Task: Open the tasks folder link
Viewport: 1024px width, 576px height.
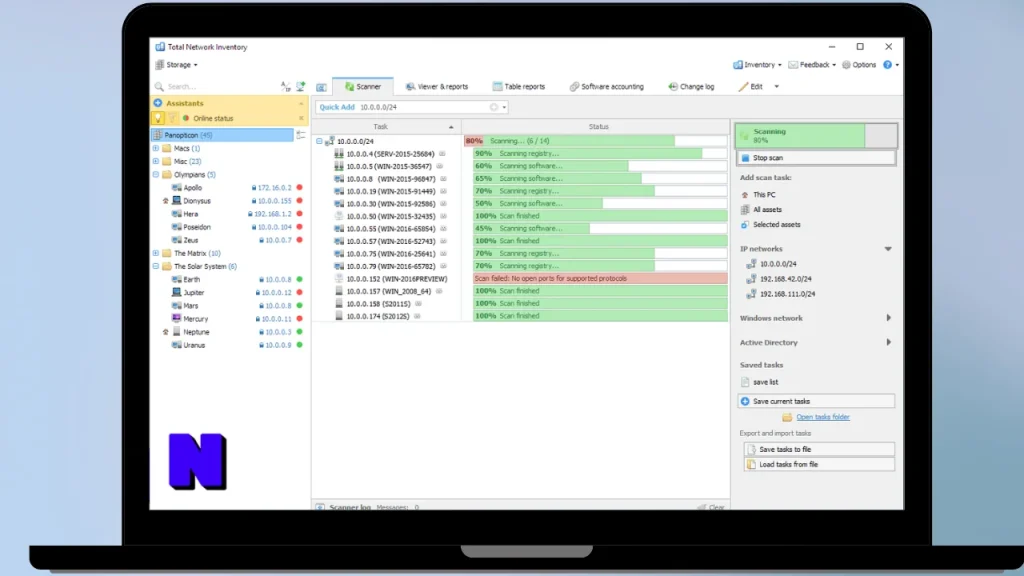Action: [x=823, y=417]
